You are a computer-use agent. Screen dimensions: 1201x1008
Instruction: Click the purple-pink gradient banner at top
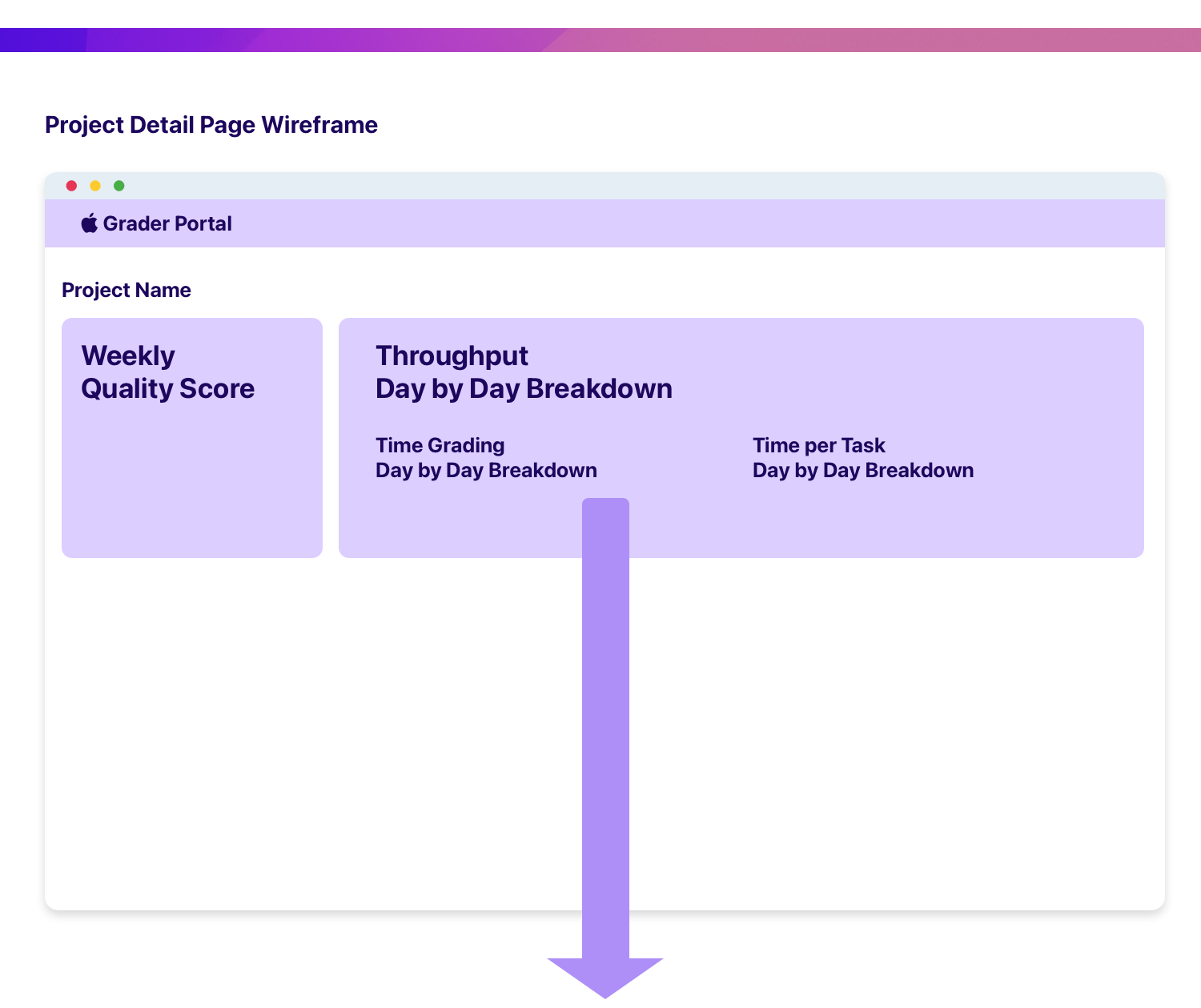[600, 40]
